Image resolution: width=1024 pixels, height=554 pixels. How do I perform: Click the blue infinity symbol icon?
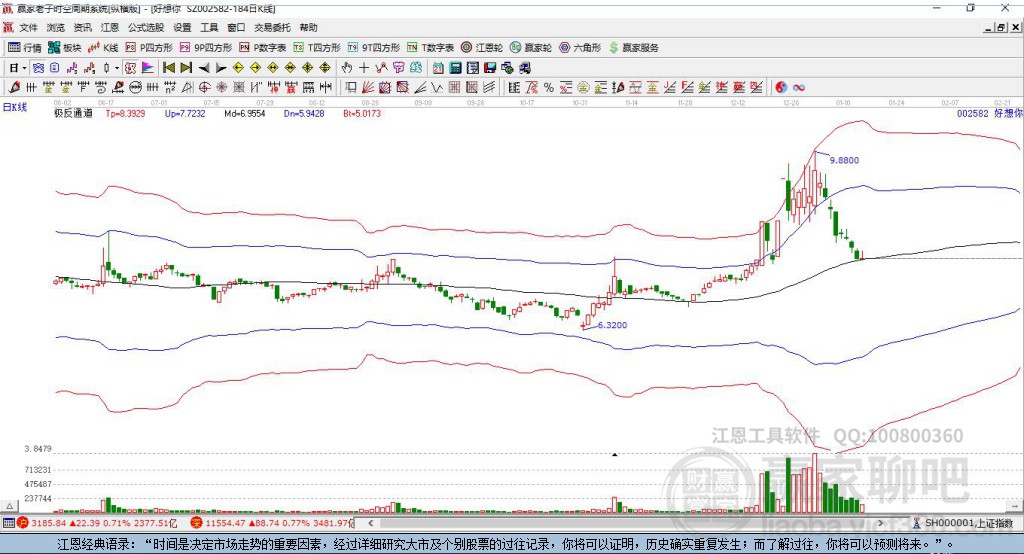pos(798,88)
